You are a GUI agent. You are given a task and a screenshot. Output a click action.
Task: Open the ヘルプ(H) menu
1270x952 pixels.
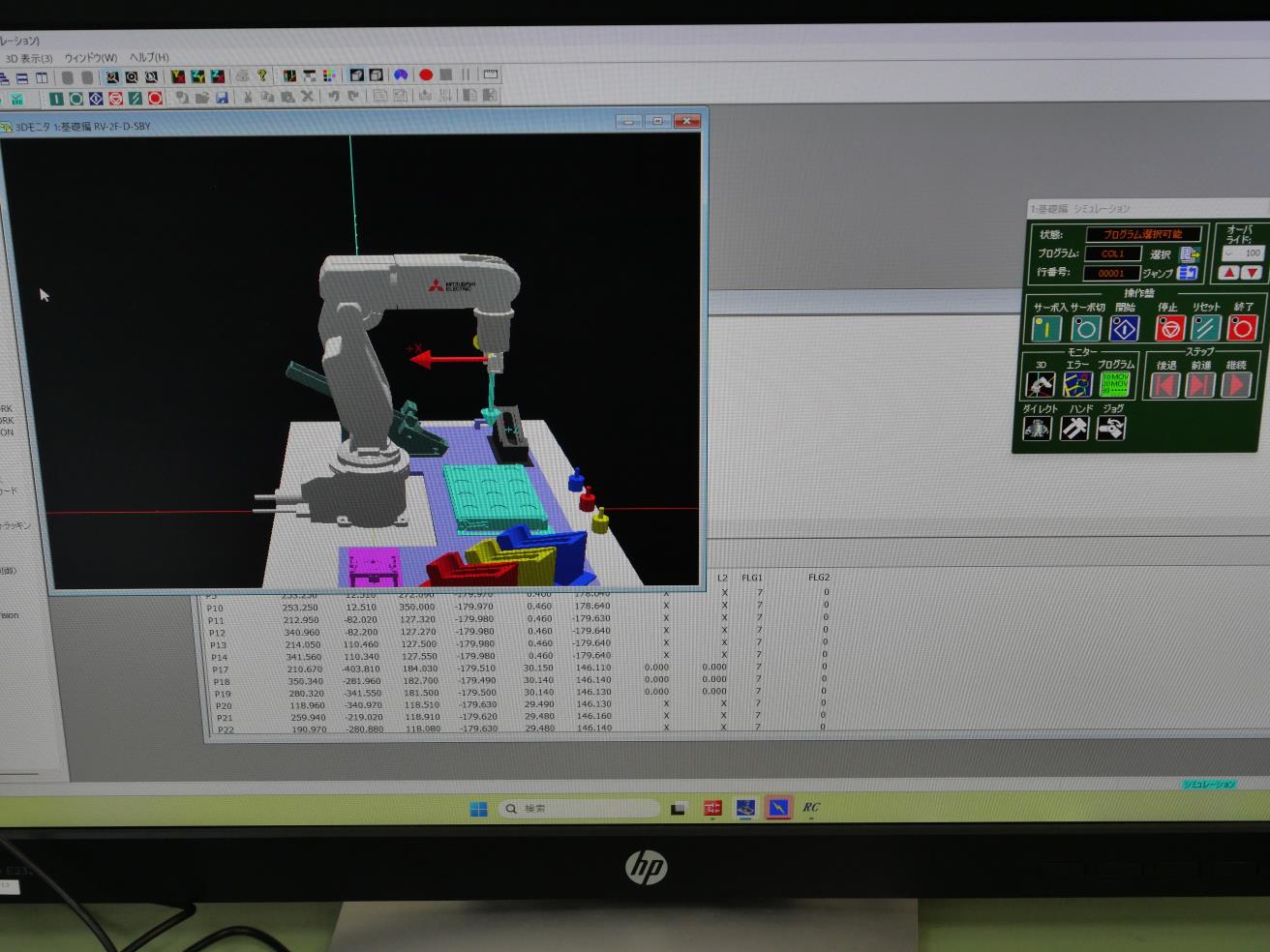(x=149, y=58)
